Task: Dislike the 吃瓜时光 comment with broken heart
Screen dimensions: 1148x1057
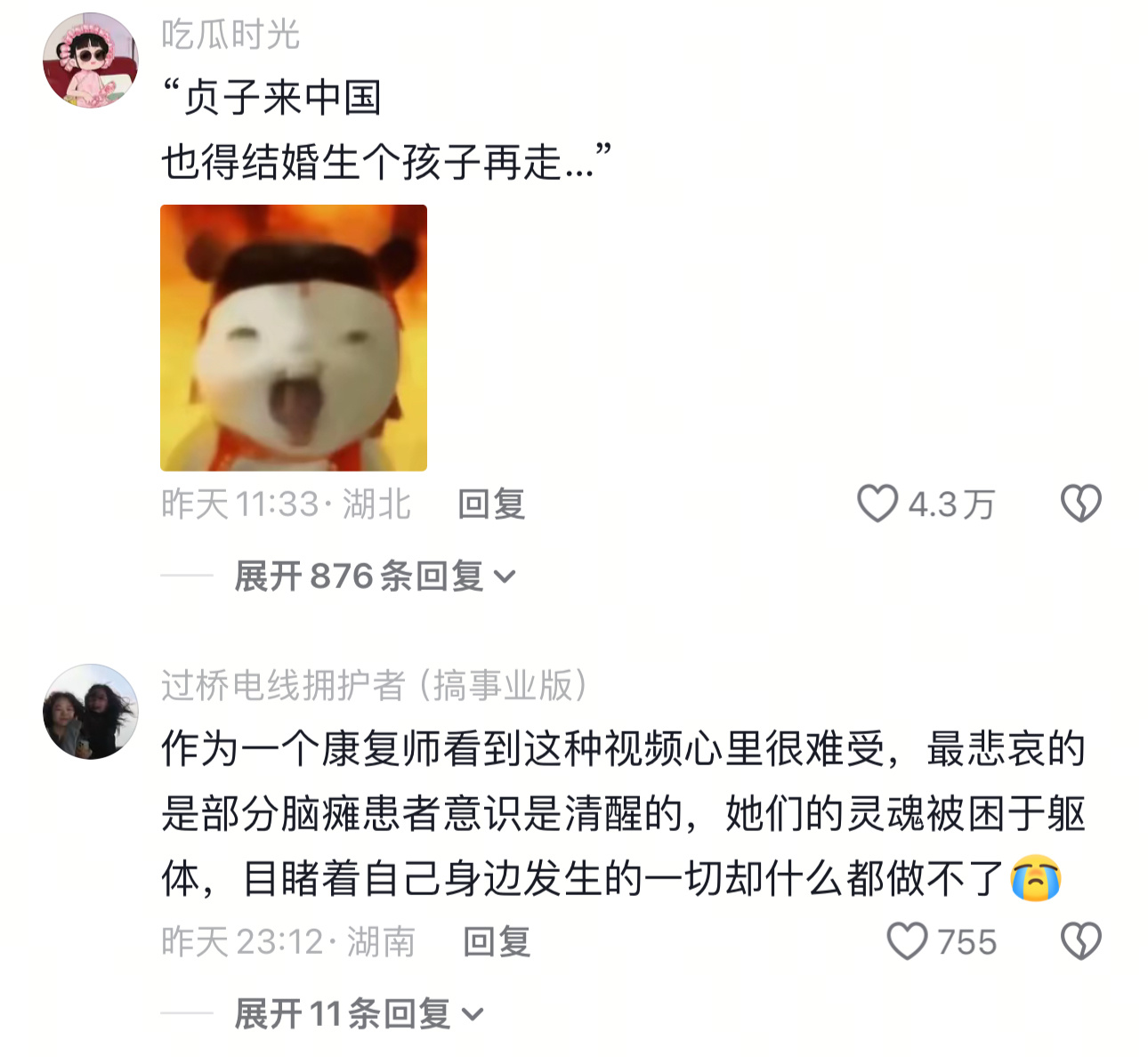Action: coord(1081,504)
